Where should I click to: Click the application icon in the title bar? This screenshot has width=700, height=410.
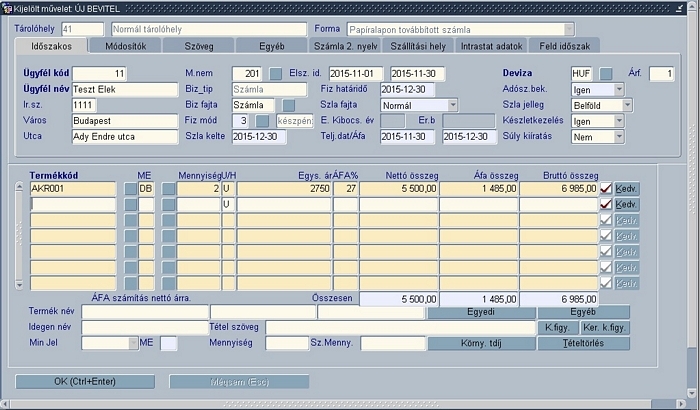[x=7, y=8]
